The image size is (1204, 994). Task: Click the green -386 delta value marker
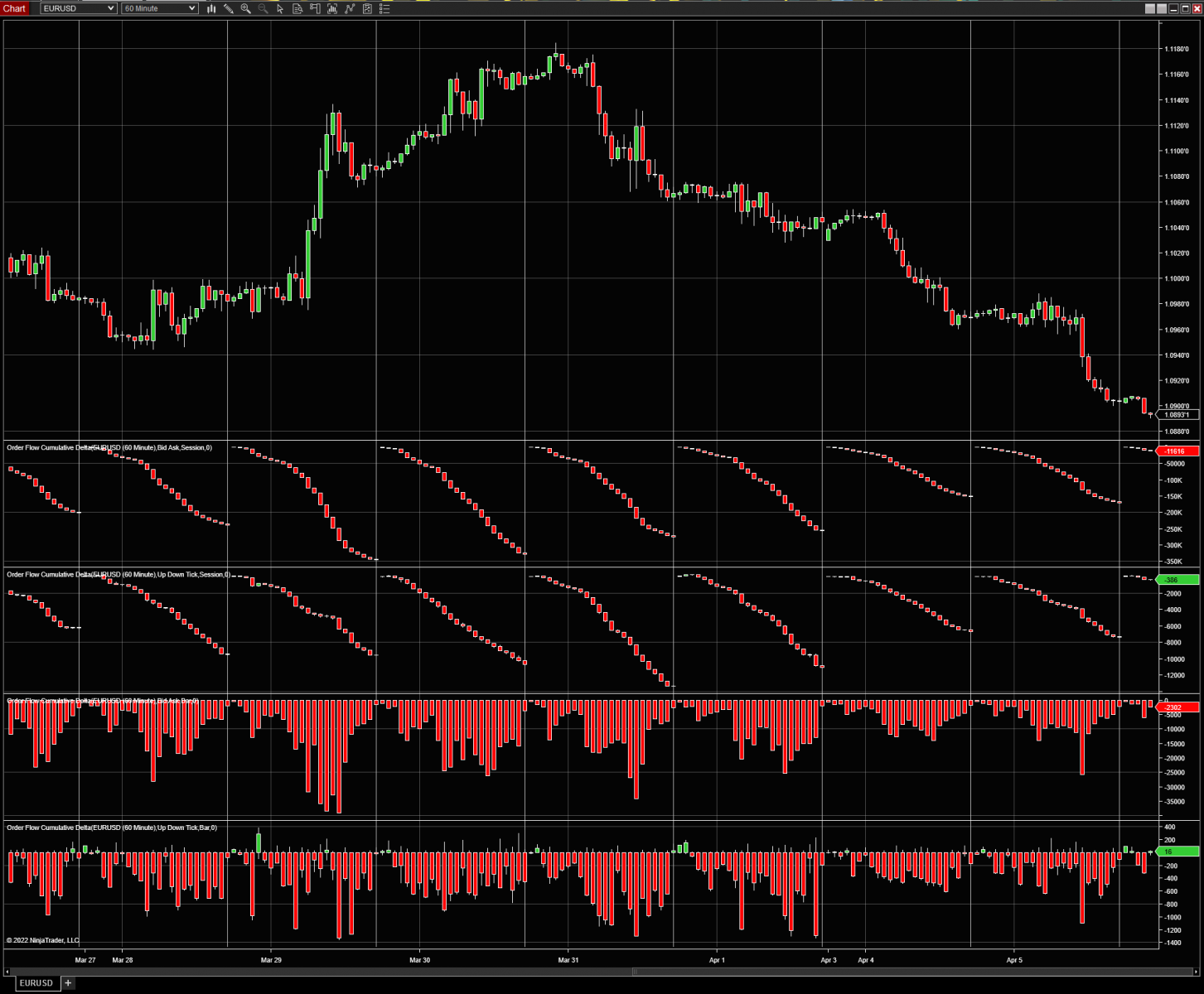click(1177, 580)
